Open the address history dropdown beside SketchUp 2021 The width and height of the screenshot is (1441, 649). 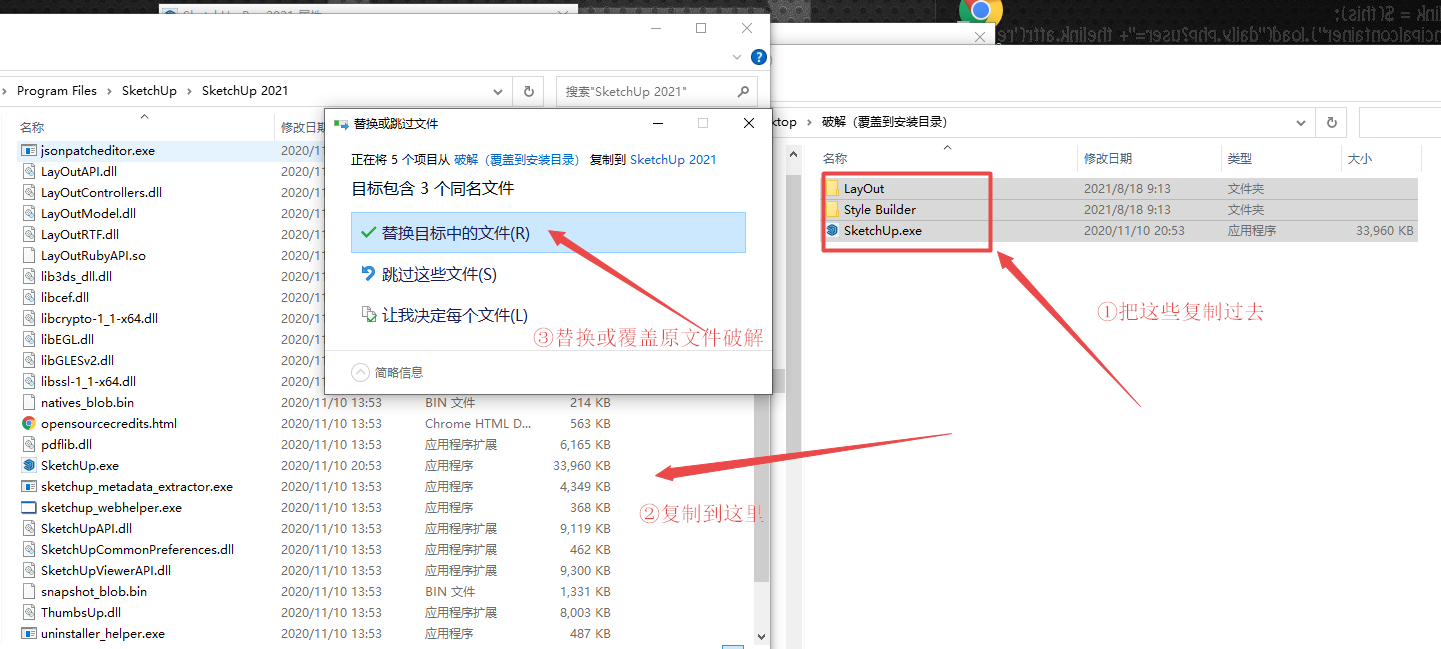pos(500,91)
